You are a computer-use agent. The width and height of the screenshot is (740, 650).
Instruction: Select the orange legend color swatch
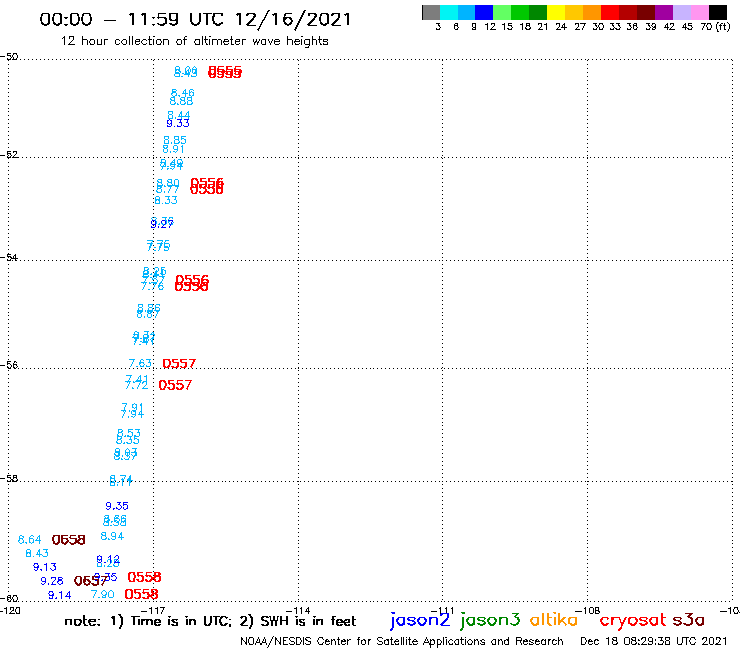pos(592,12)
